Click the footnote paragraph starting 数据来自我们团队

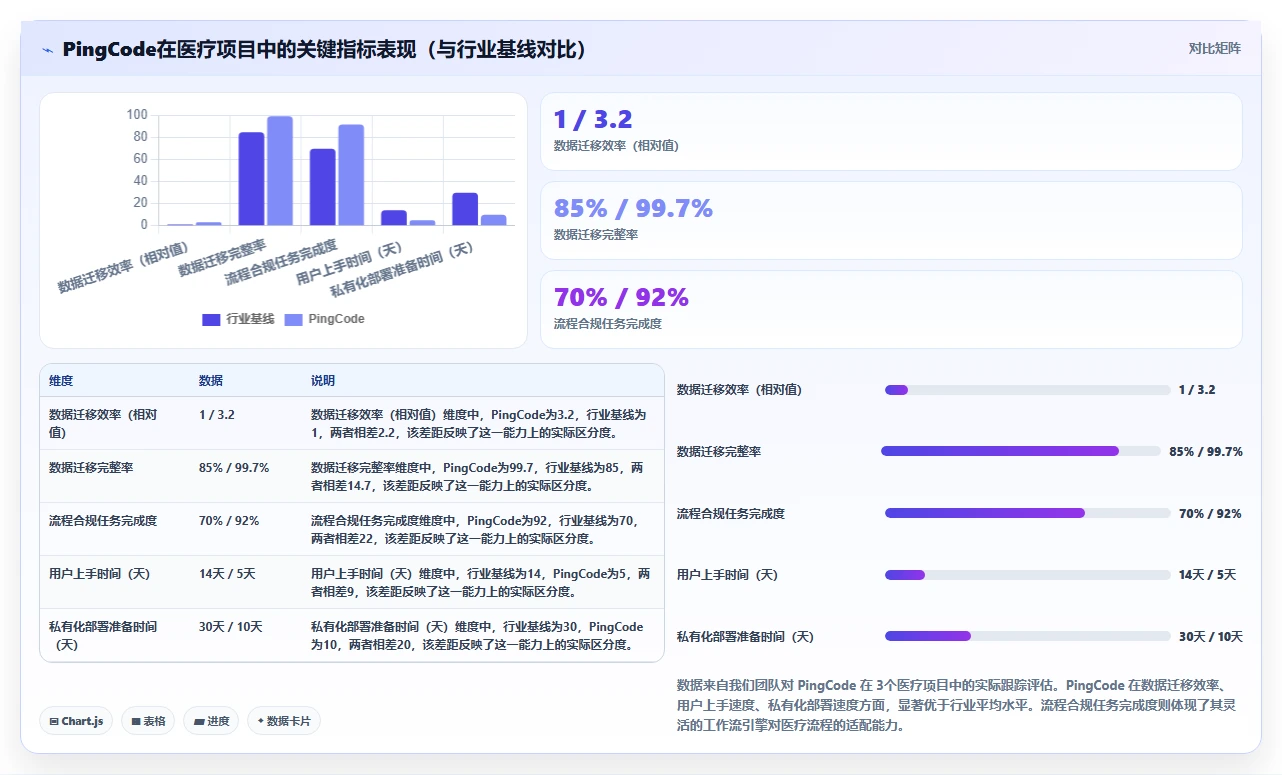(959, 706)
